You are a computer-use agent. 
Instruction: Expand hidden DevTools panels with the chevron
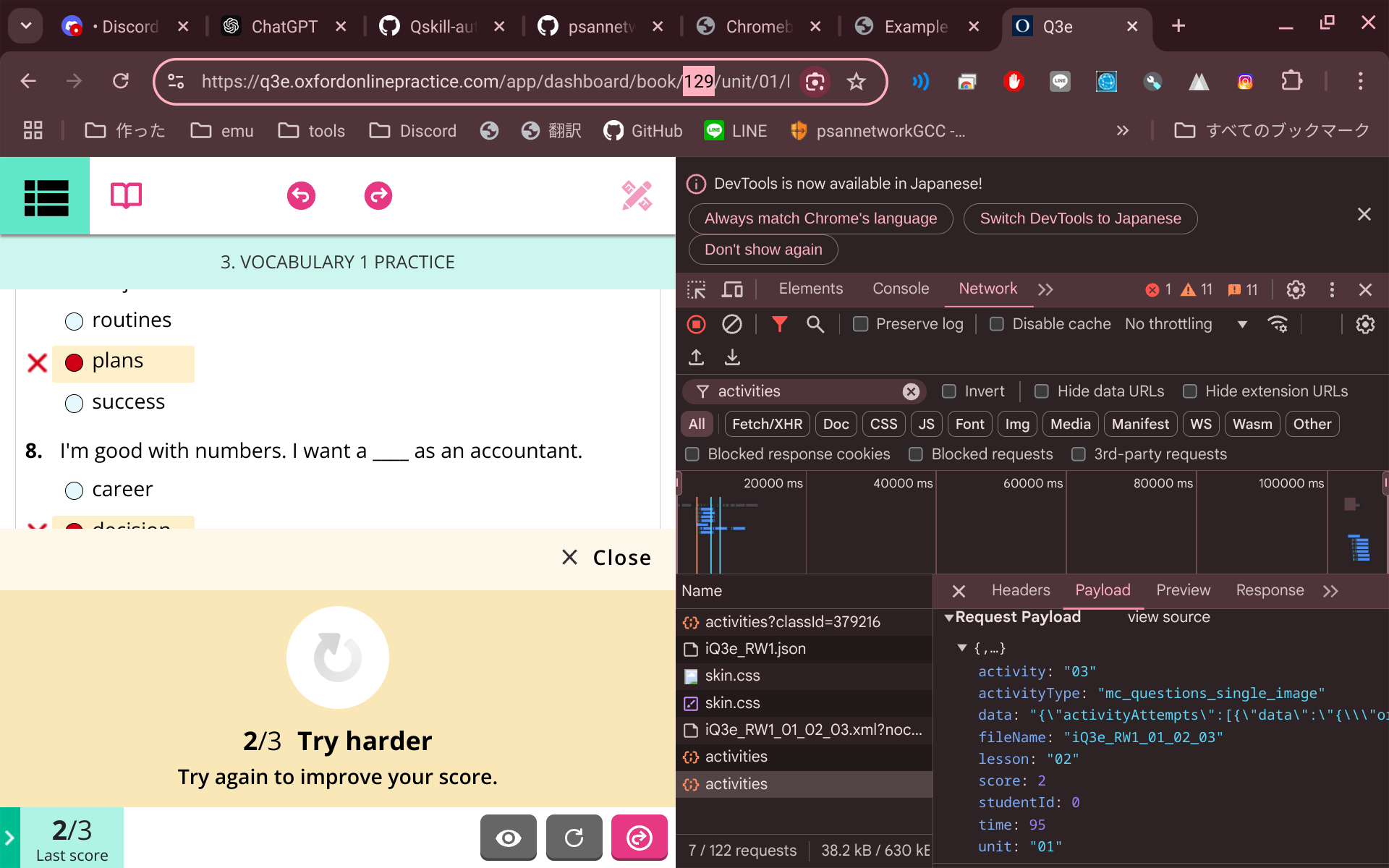tap(1045, 289)
